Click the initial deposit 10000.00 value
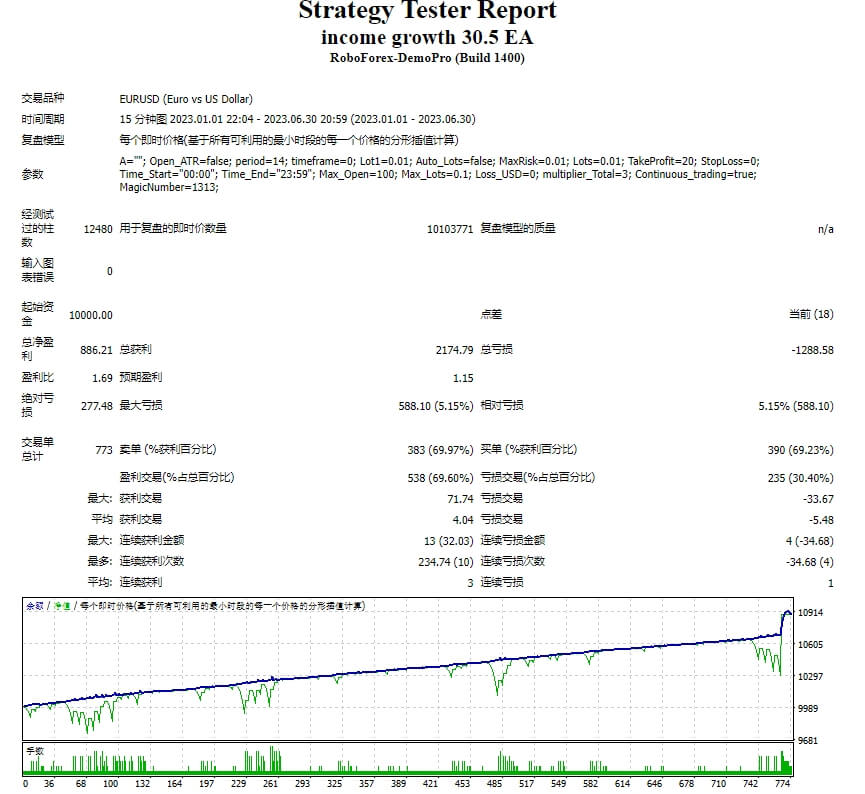Image resolution: width=865 pixels, height=794 pixels. [x=90, y=315]
